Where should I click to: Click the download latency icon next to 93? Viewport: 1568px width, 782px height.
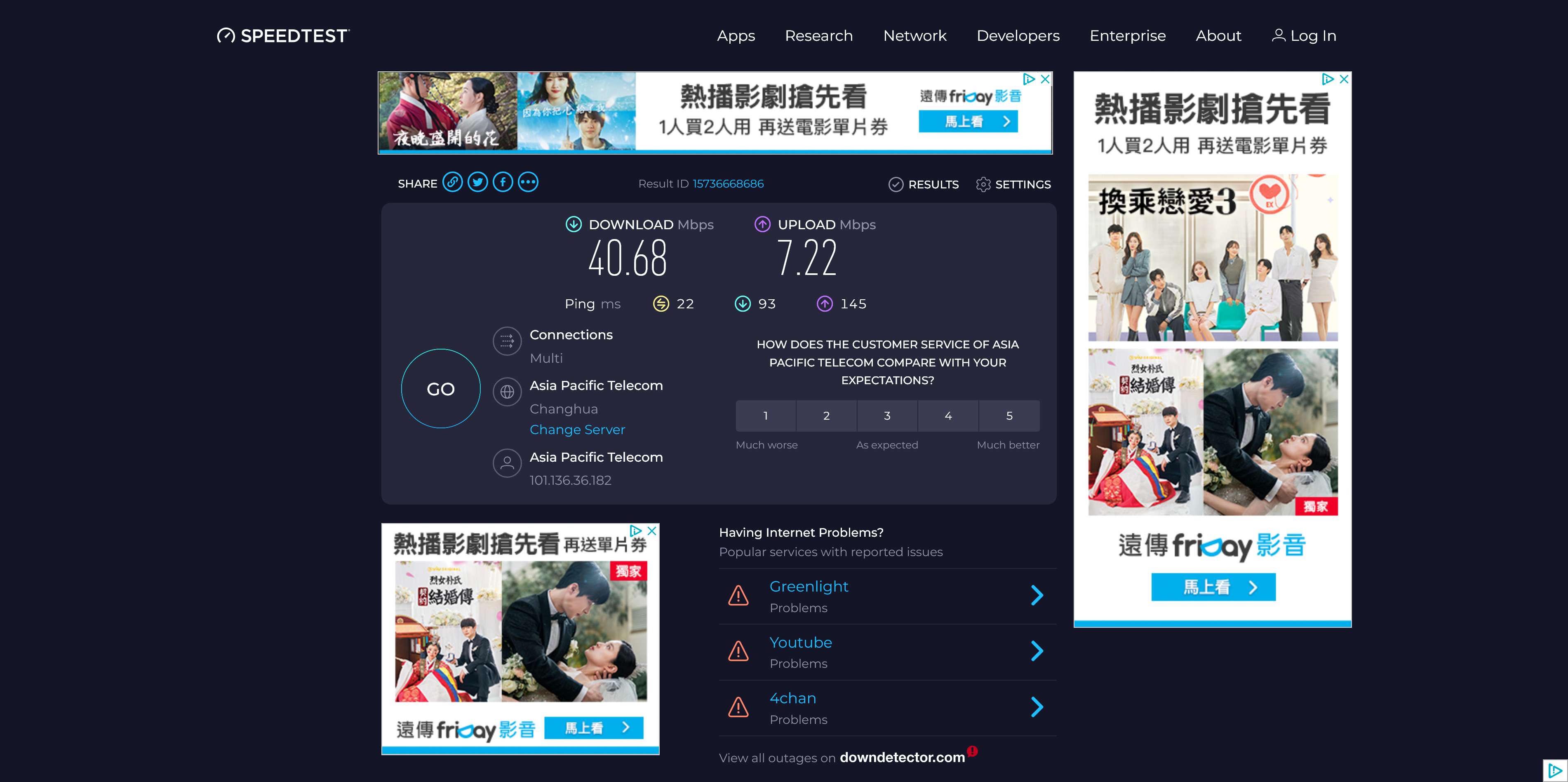(743, 304)
